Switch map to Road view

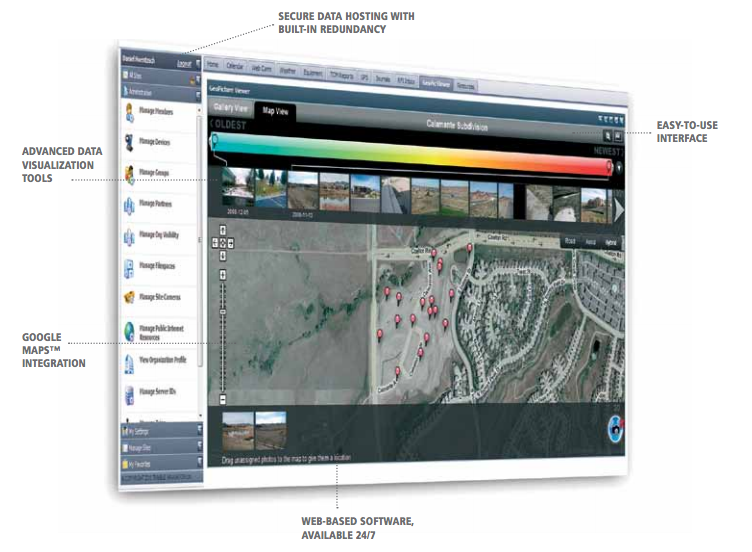pyautogui.click(x=570, y=241)
